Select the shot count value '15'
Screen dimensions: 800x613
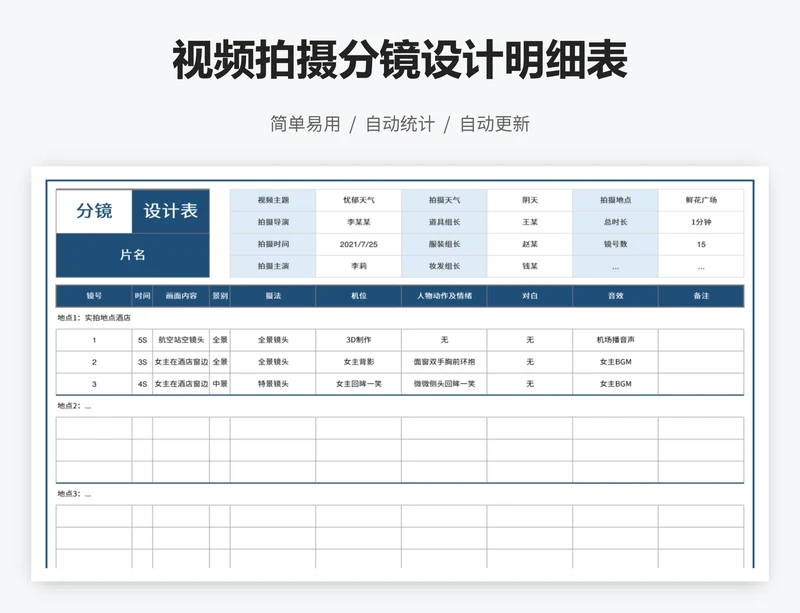701,244
